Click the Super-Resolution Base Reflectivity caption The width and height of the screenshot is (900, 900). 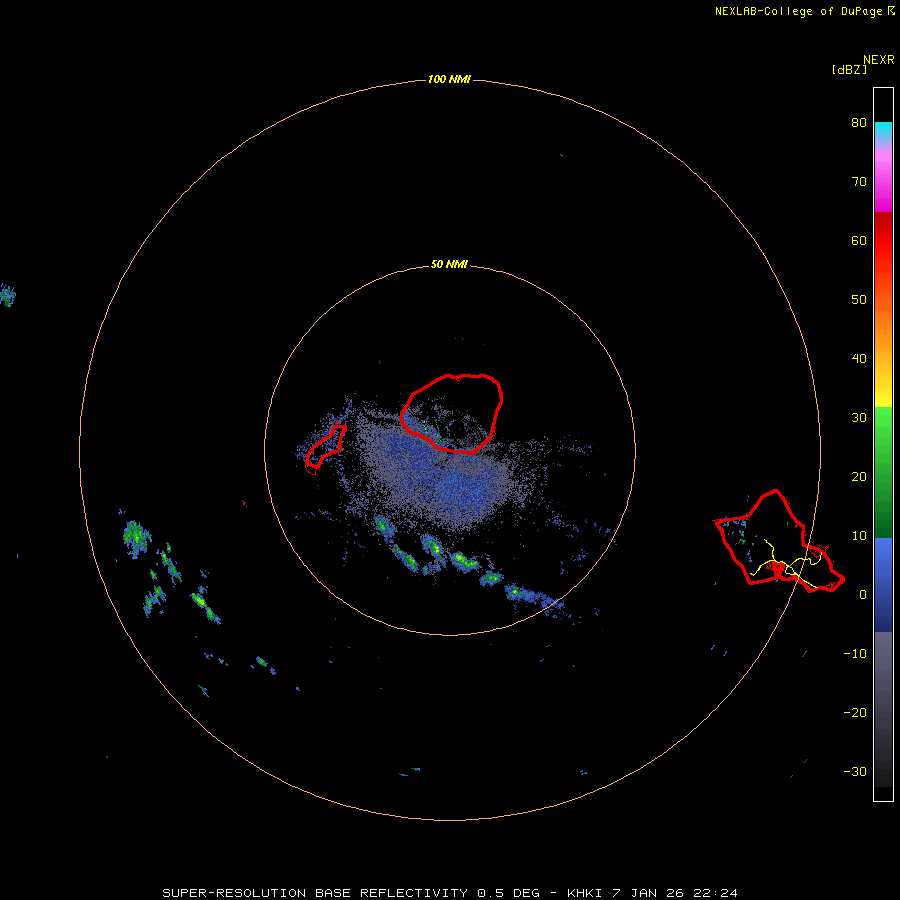(449, 893)
